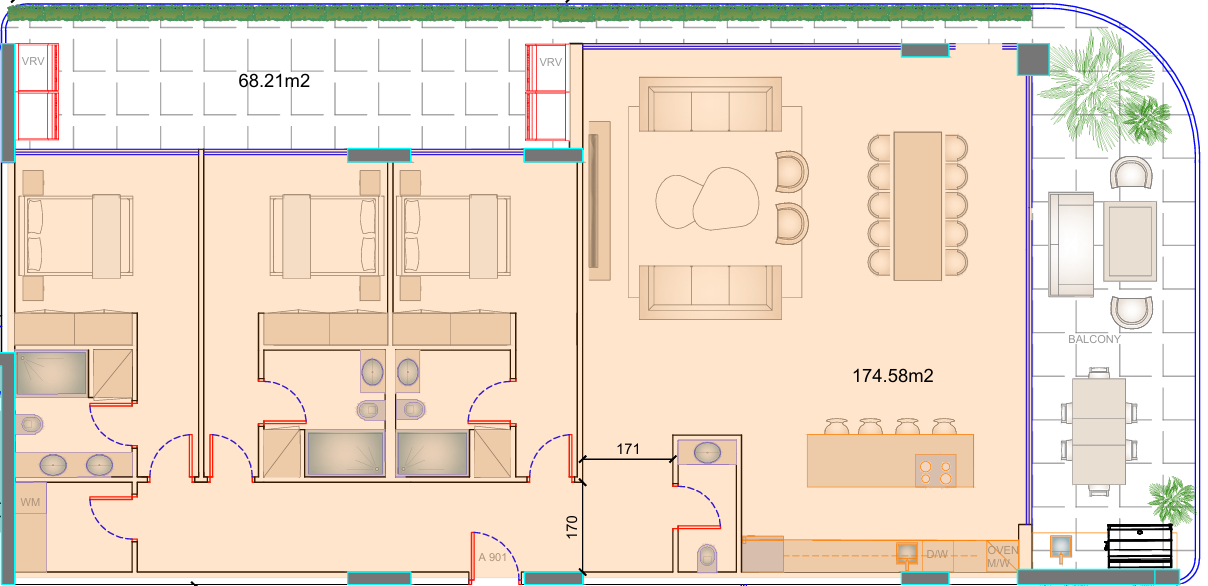
Task: Click the toilet in the guest WC
Action: [x=707, y=556]
